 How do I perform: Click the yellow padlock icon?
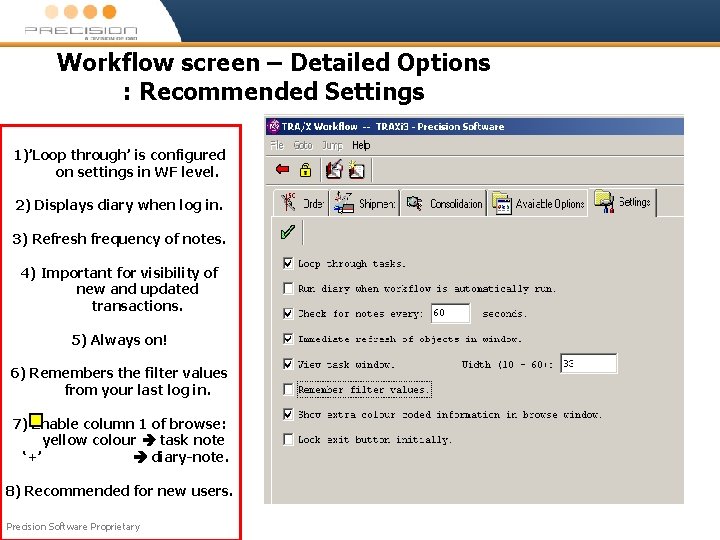click(x=305, y=170)
